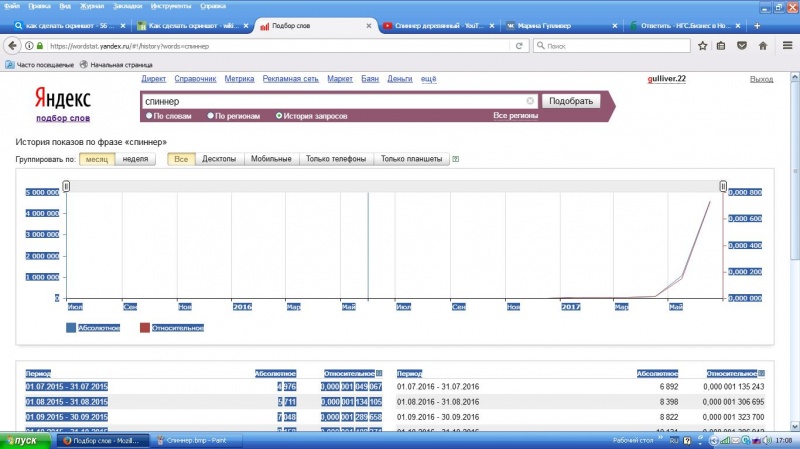The height and width of the screenshot is (449, 800).
Task: Go back with the browser back arrow
Action: (x=12, y=46)
